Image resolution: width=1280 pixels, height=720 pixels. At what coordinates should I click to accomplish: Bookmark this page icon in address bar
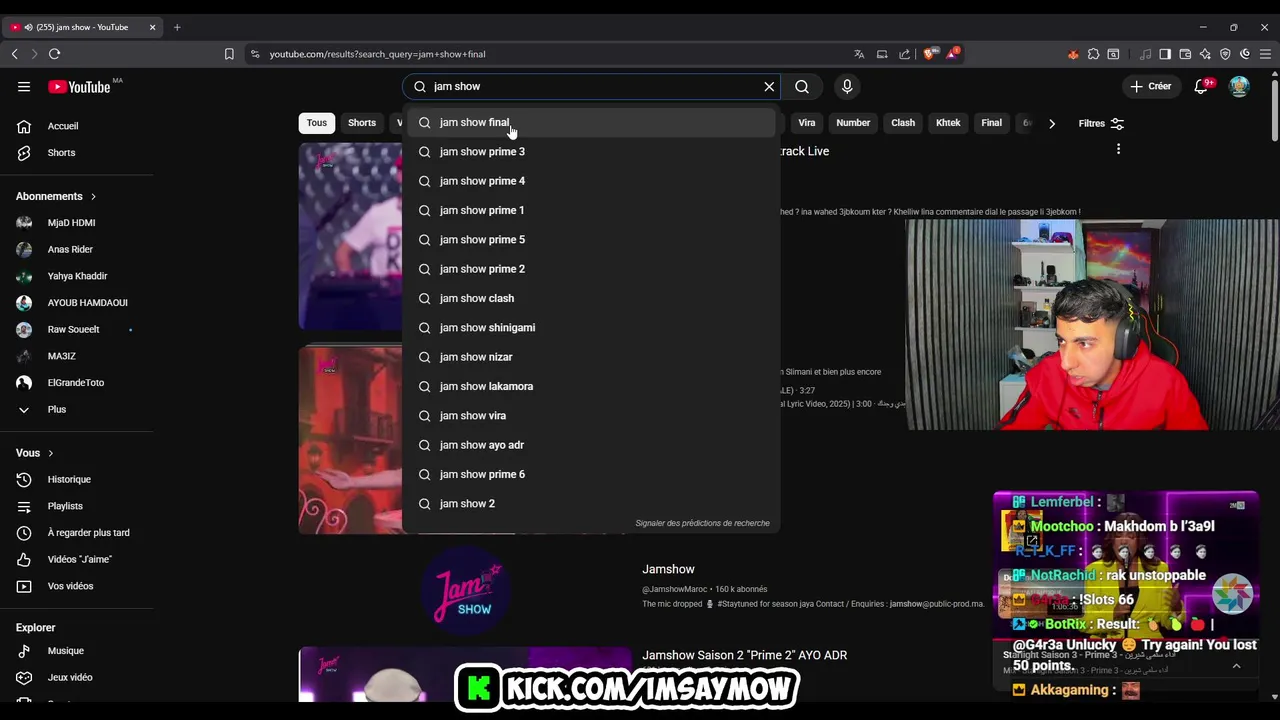pos(229,54)
